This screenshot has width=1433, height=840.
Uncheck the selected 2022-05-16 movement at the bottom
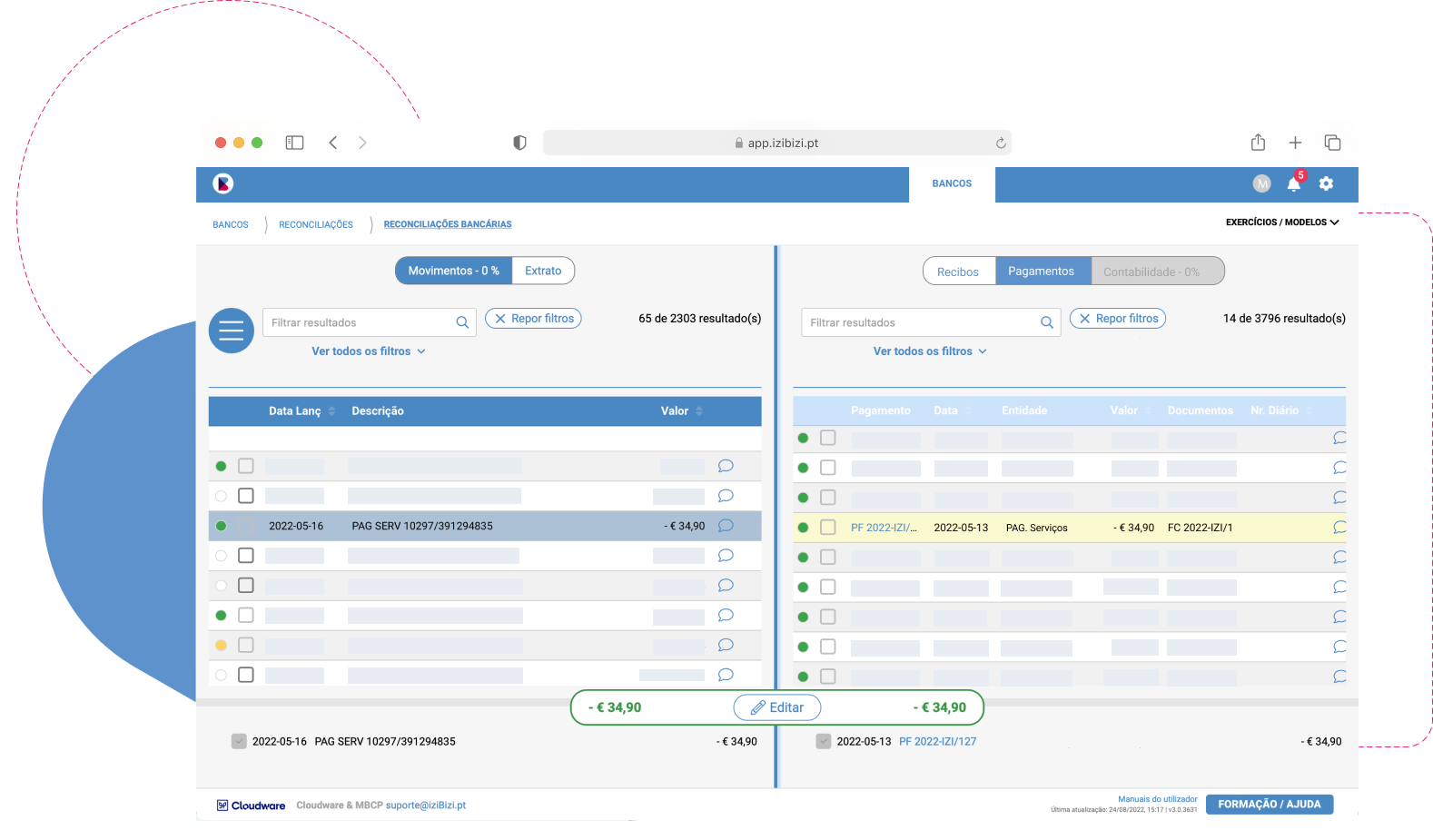coord(239,741)
